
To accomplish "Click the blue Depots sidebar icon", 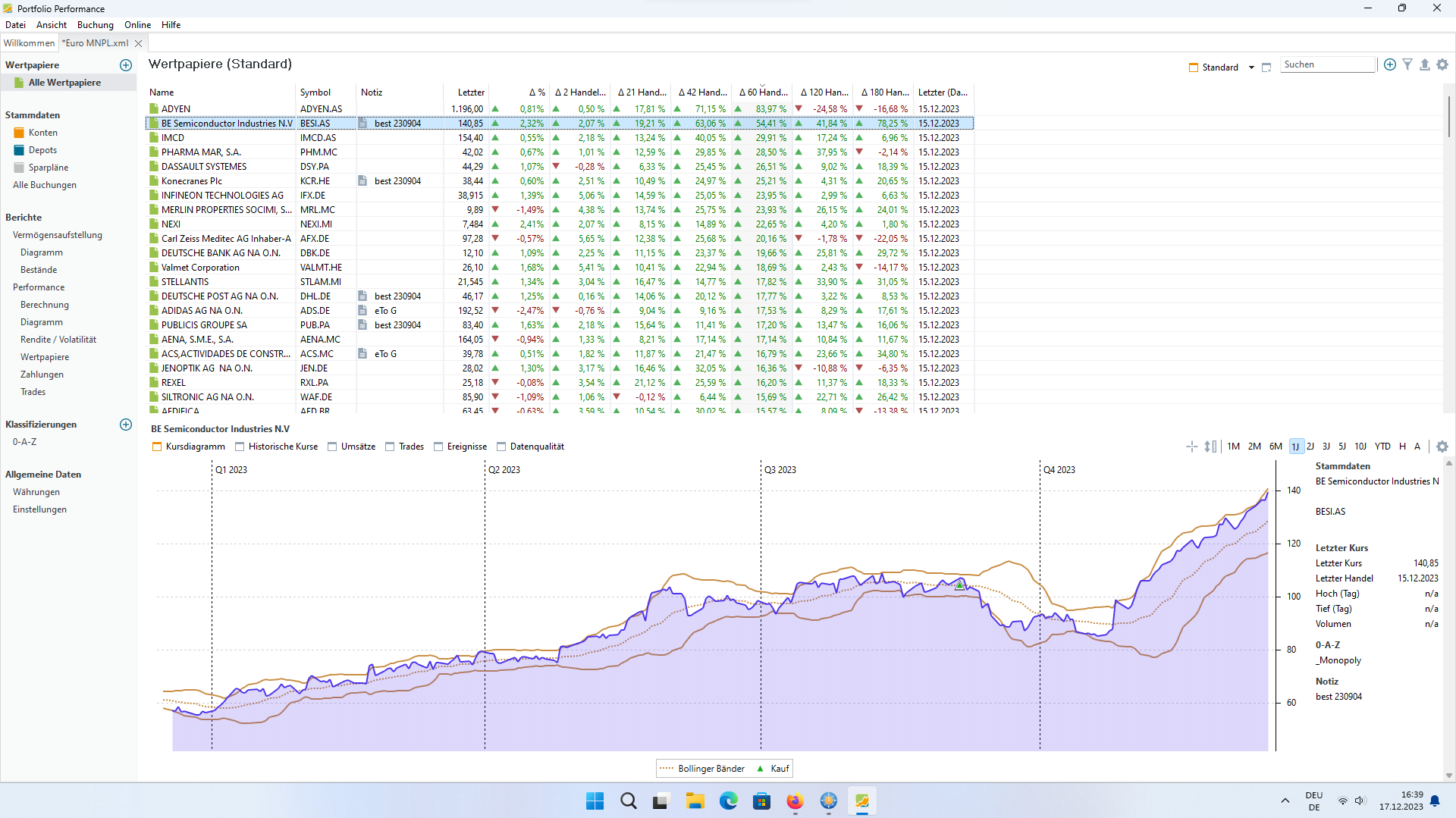I will [x=19, y=150].
